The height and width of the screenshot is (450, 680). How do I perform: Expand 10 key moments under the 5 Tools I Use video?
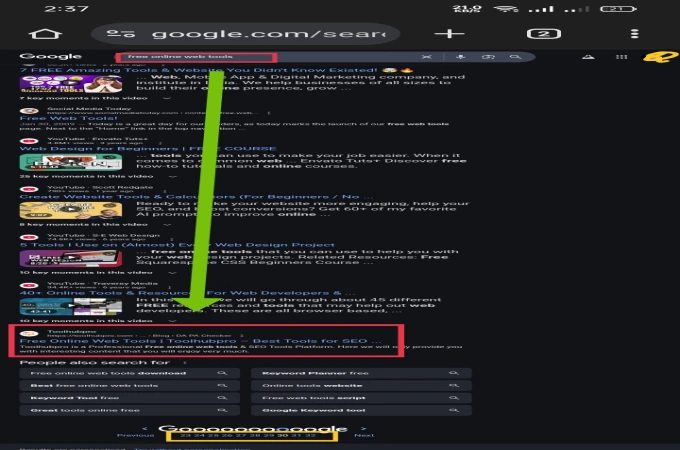coord(172,272)
